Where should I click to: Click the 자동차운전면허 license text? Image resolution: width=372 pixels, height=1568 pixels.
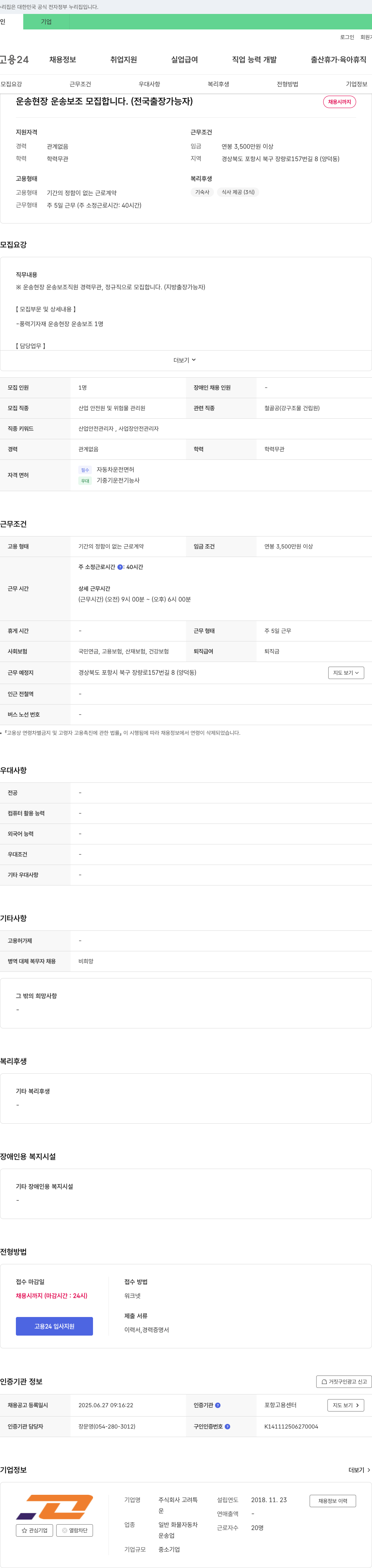(115, 469)
